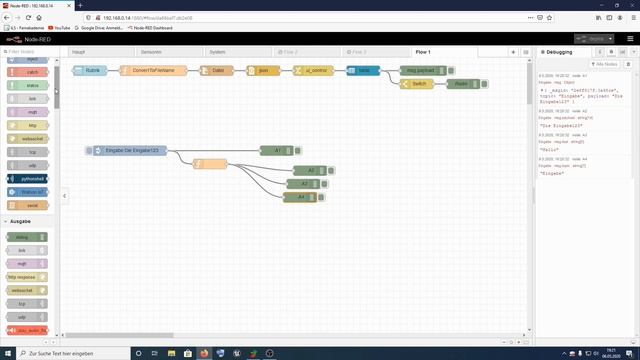This screenshot has height=360, width=640.
Task: Select the ui_control node
Action: click(313, 71)
